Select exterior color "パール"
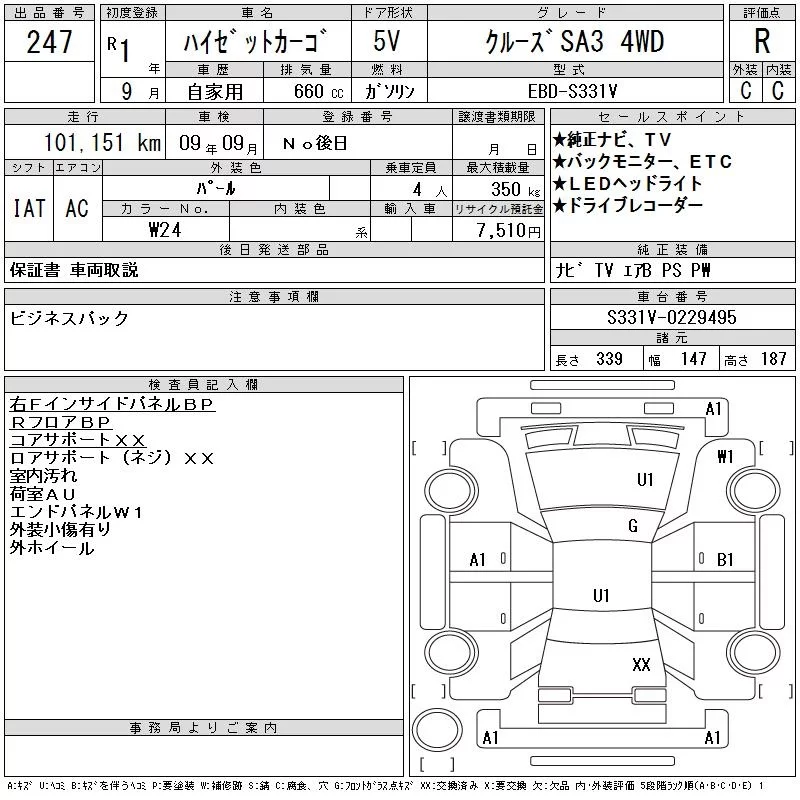 point(216,188)
